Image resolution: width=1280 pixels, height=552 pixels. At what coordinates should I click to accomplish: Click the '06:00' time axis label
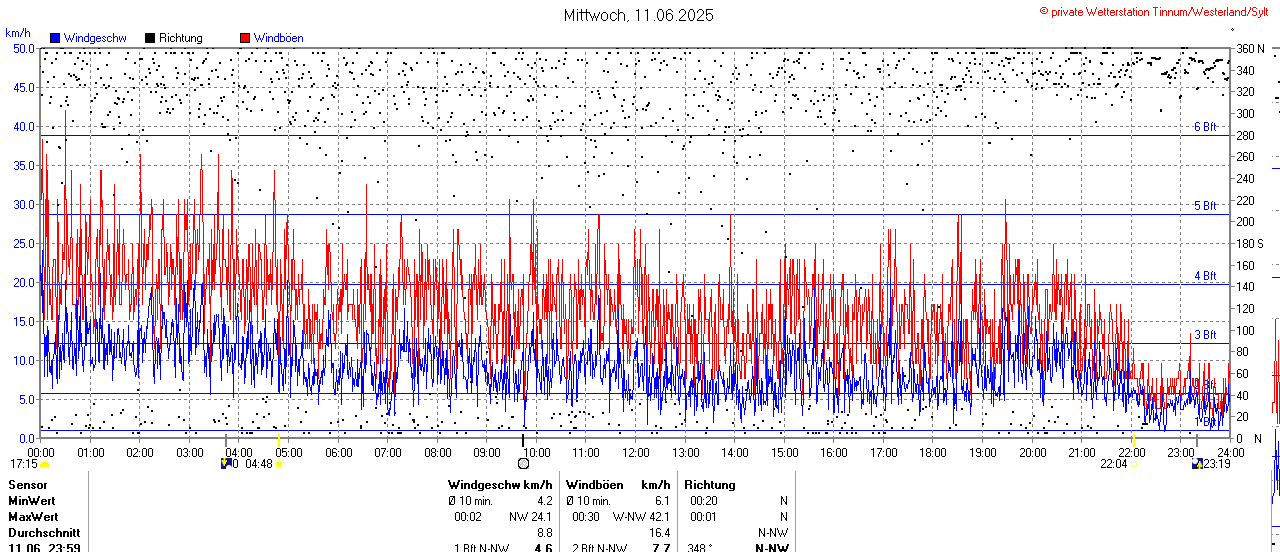[x=339, y=452]
